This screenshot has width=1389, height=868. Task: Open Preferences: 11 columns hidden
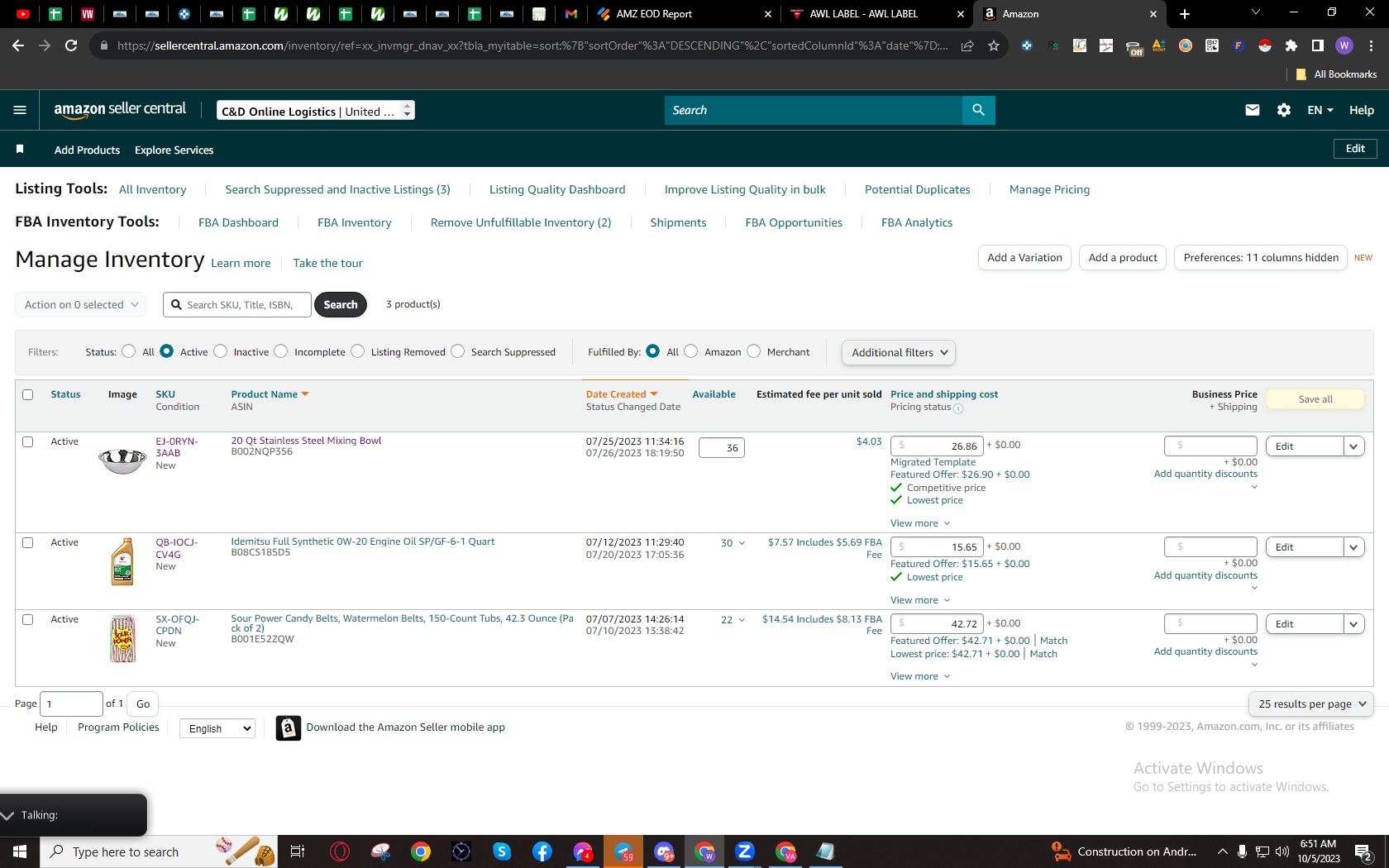[x=1261, y=258]
